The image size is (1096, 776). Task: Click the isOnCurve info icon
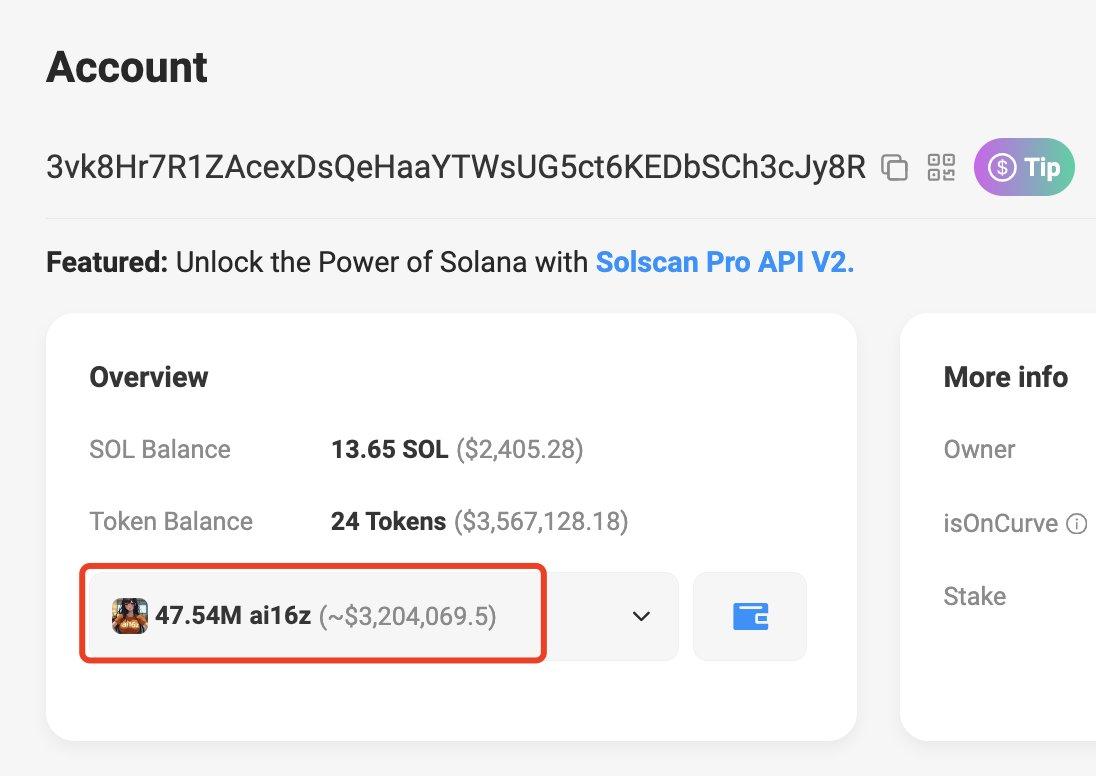pyautogui.click(x=1076, y=523)
